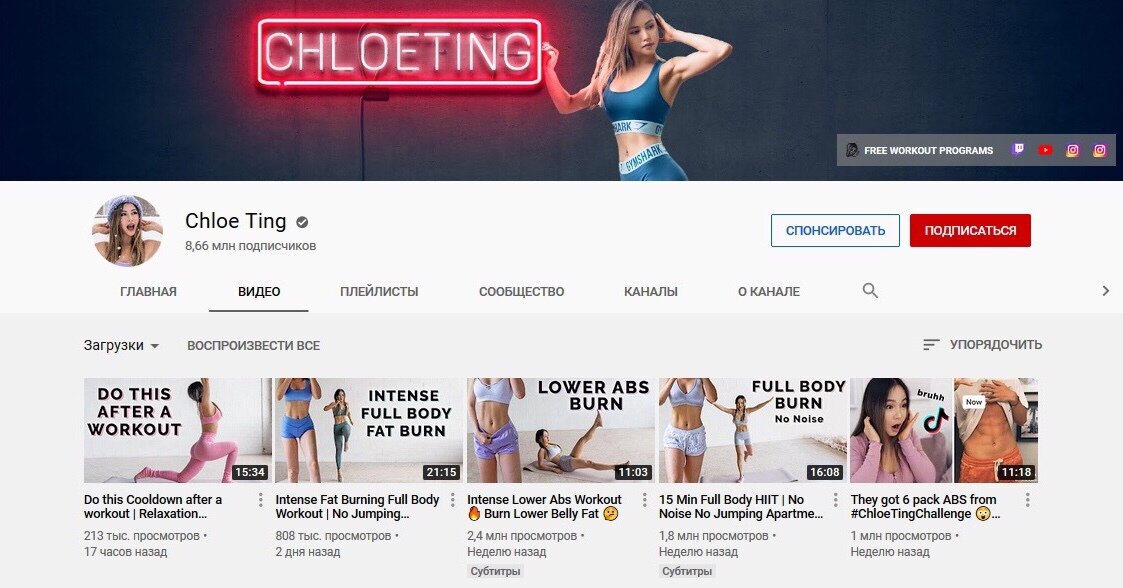Open three-dot menu for Lower Abs Workout video
1123x588 pixels.
(x=644, y=500)
